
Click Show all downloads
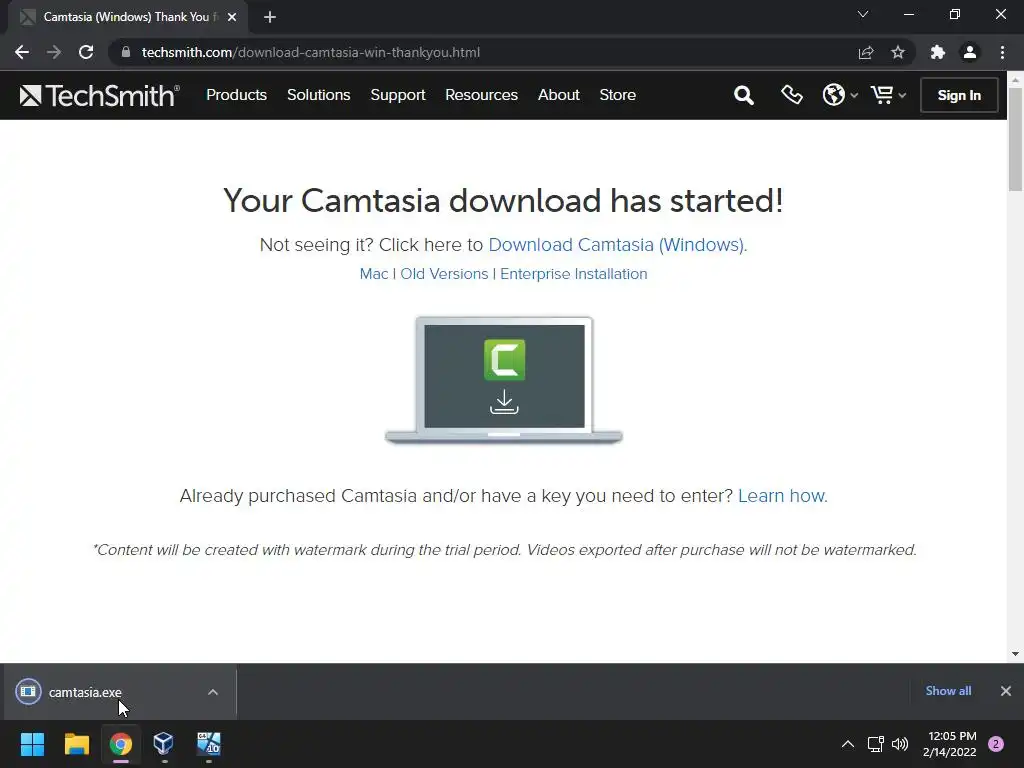(x=948, y=691)
